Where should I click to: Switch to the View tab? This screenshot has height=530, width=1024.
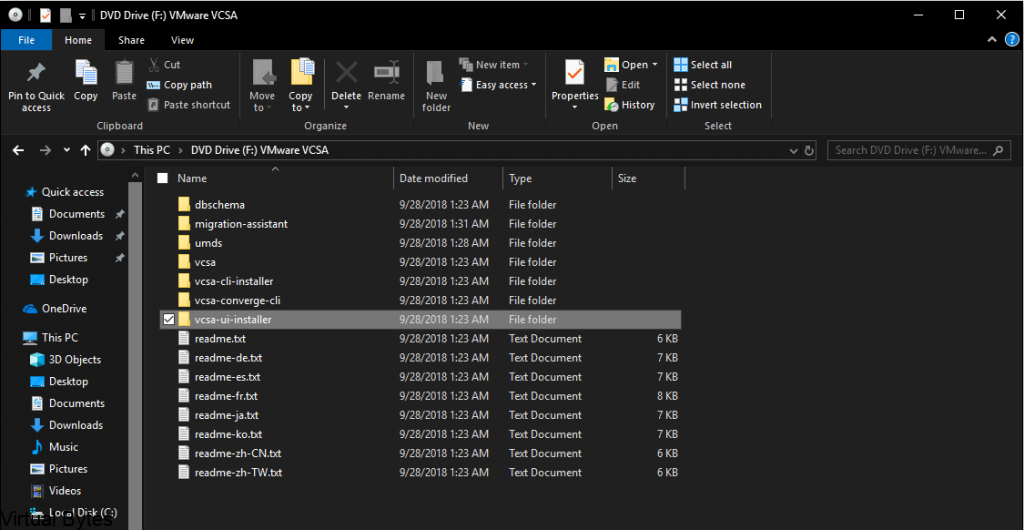pyautogui.click(x=182, y=40)
